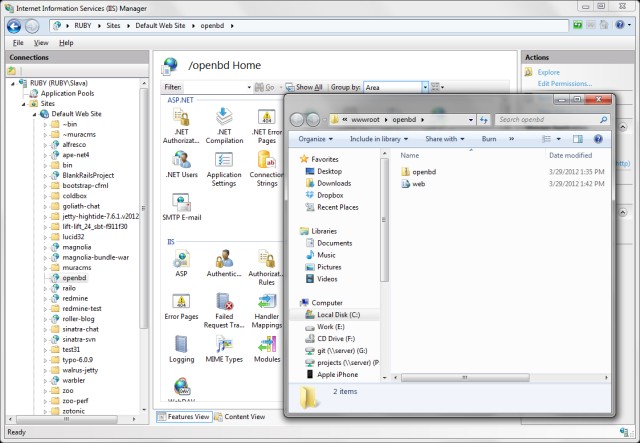The width and height of the screenshot is (640, 443).
Task: Open the IIS Error Pages feature
Action: (x=181, y=307)
